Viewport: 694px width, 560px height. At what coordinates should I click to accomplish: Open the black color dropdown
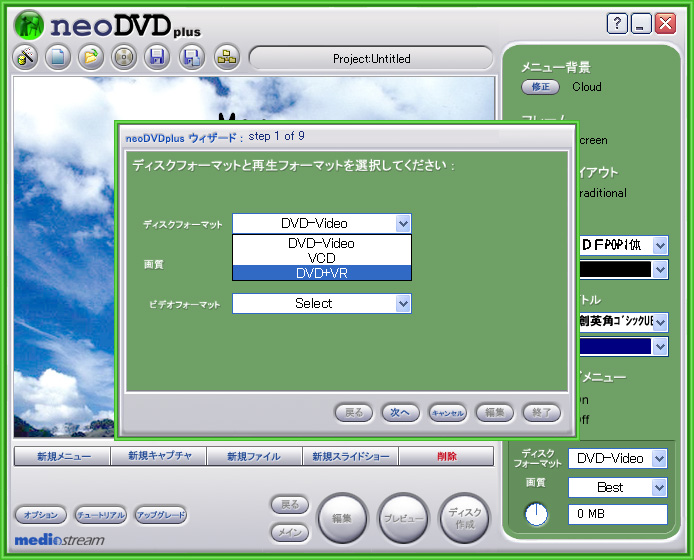click(x=660, y=270)
